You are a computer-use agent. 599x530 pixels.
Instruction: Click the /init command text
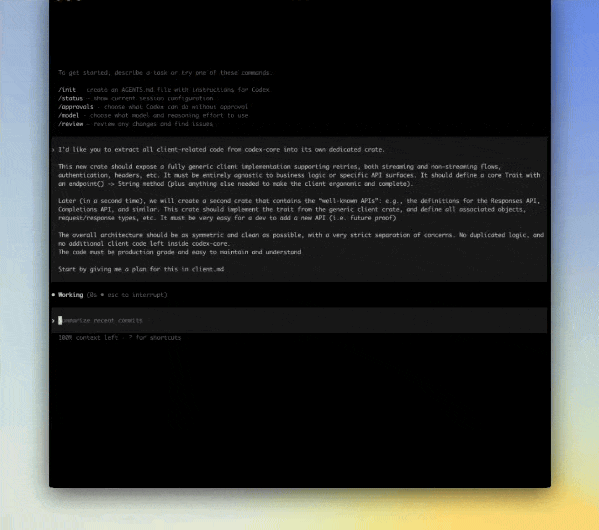coord(67,90)
